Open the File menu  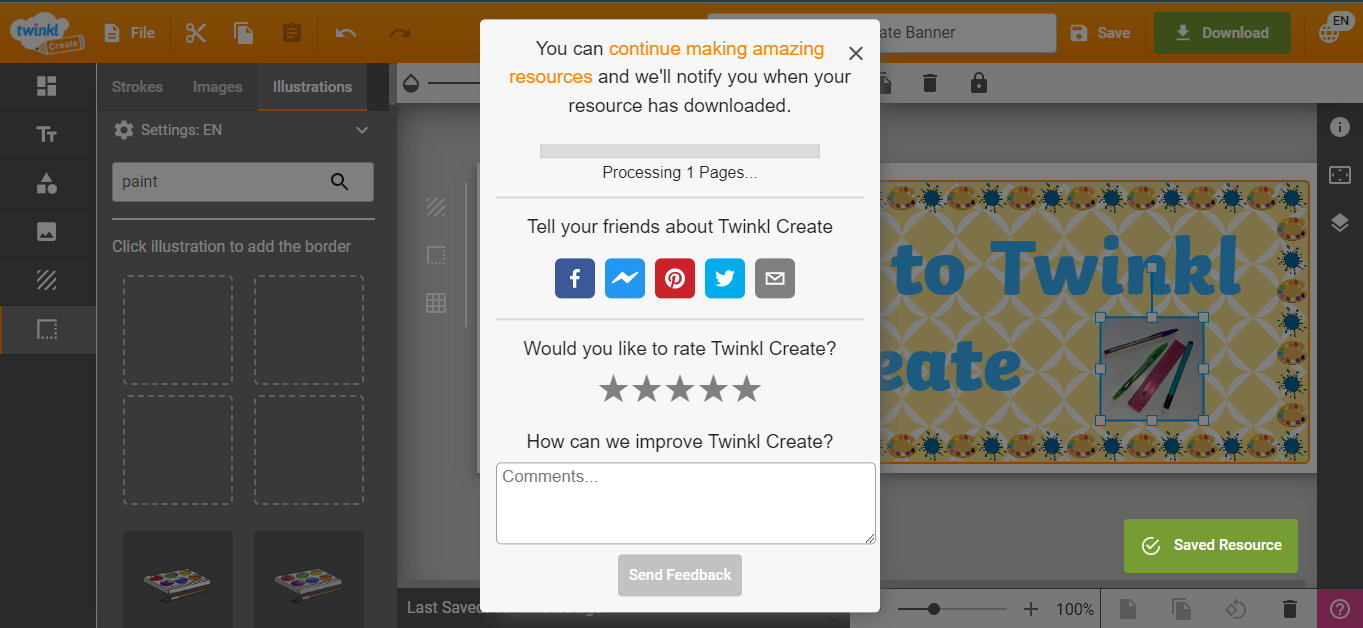pos(130,33)
